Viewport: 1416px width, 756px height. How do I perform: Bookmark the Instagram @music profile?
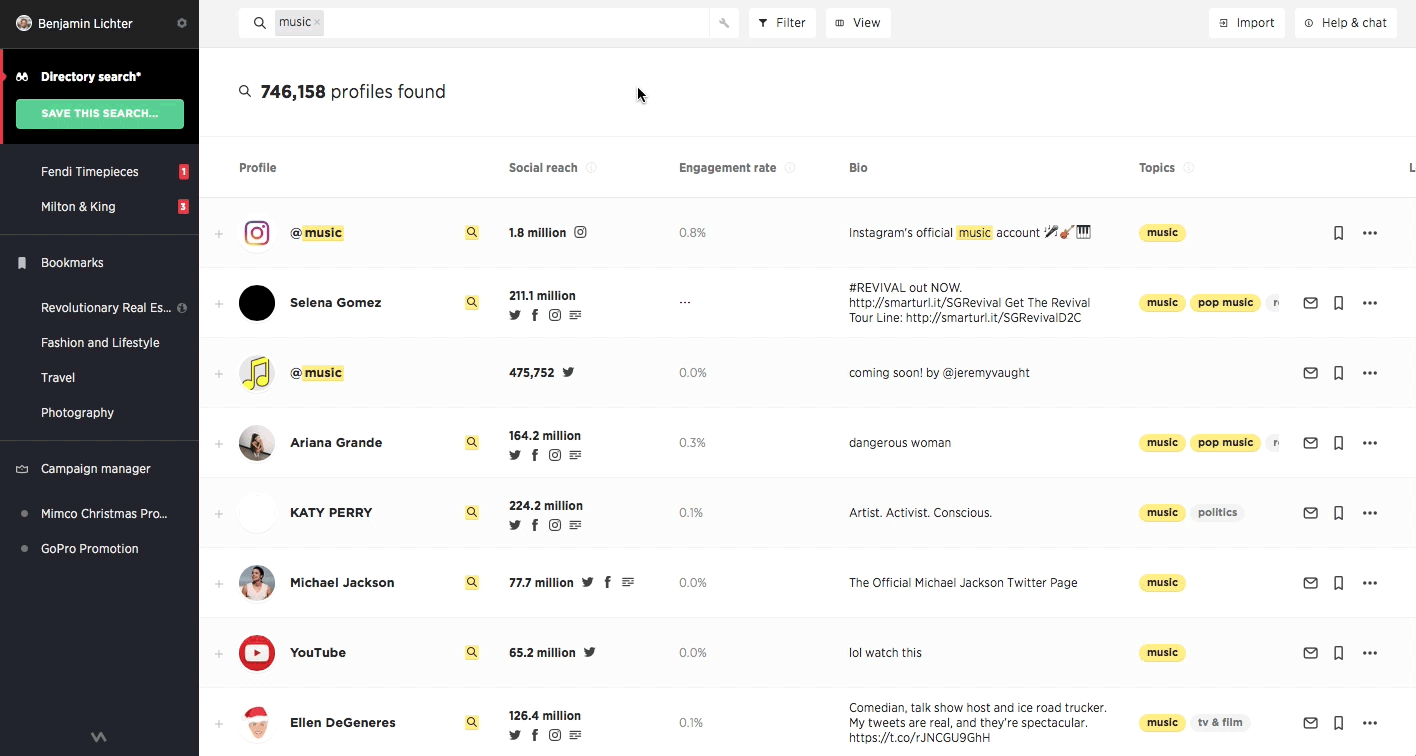(1338, 233)
